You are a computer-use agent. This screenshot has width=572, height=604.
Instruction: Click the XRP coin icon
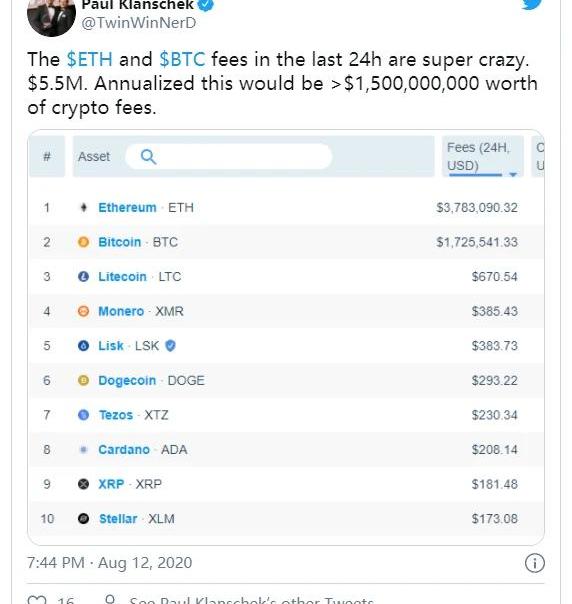(83, 484)
